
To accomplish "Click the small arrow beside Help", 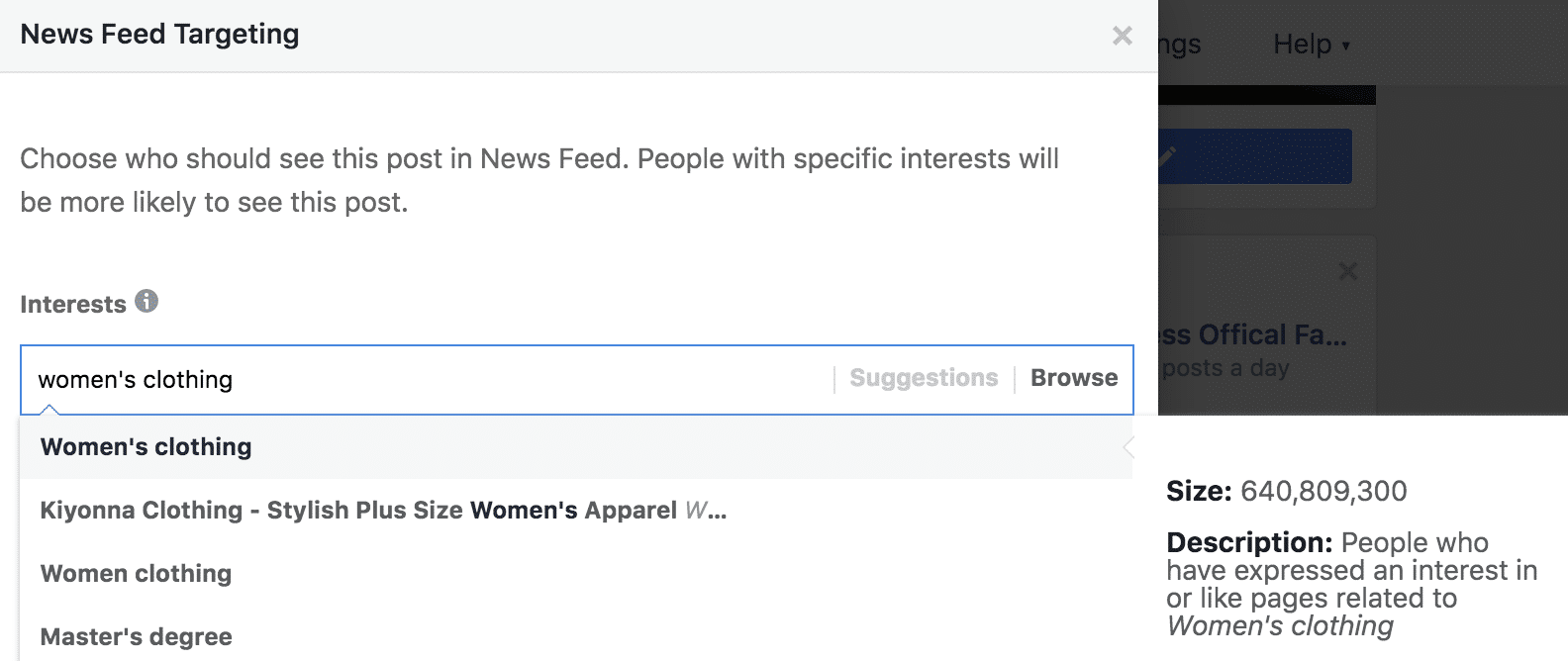I will [1345, 46].
